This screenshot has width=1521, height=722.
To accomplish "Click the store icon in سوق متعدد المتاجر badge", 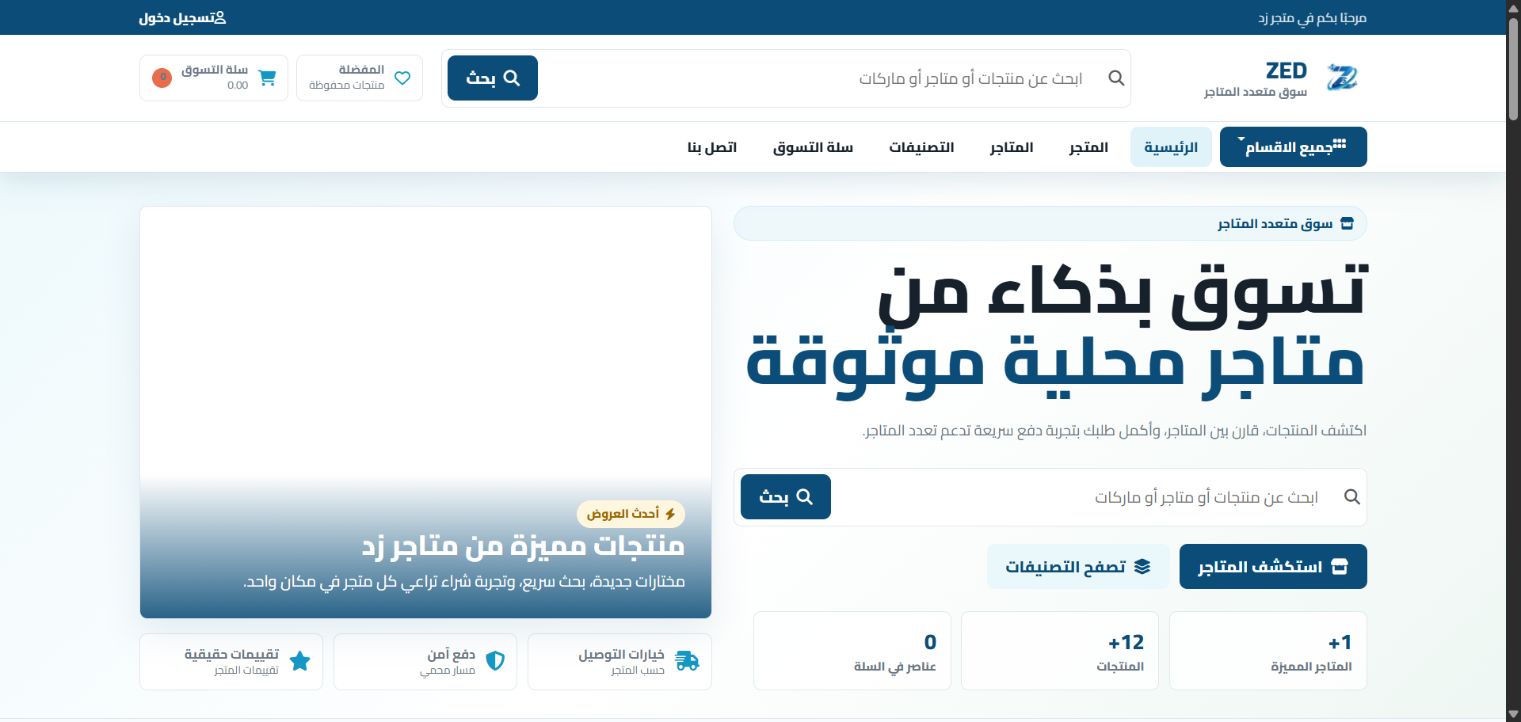I will (x=1346, y=224).
